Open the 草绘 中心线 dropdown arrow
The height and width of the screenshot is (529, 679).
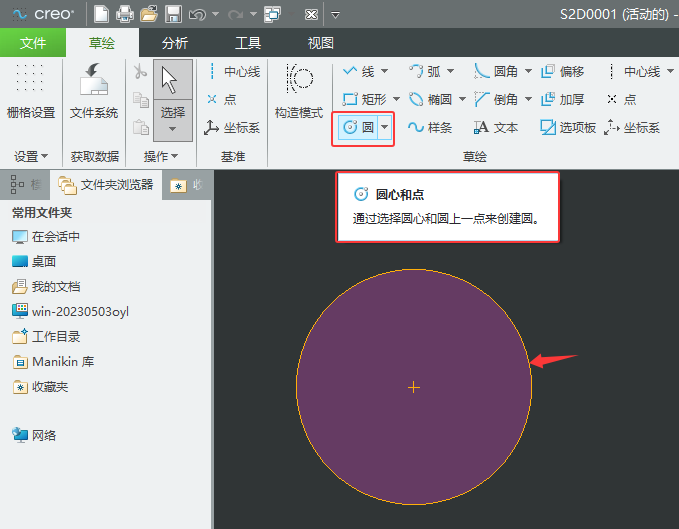[x=670, y=71]
